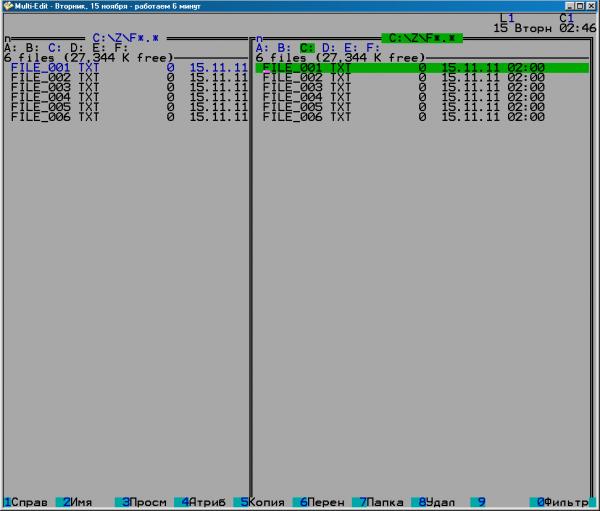Select FILE_005 TXT in right panel
This screenshot has height=511, width=600.
tap(307, 107)
